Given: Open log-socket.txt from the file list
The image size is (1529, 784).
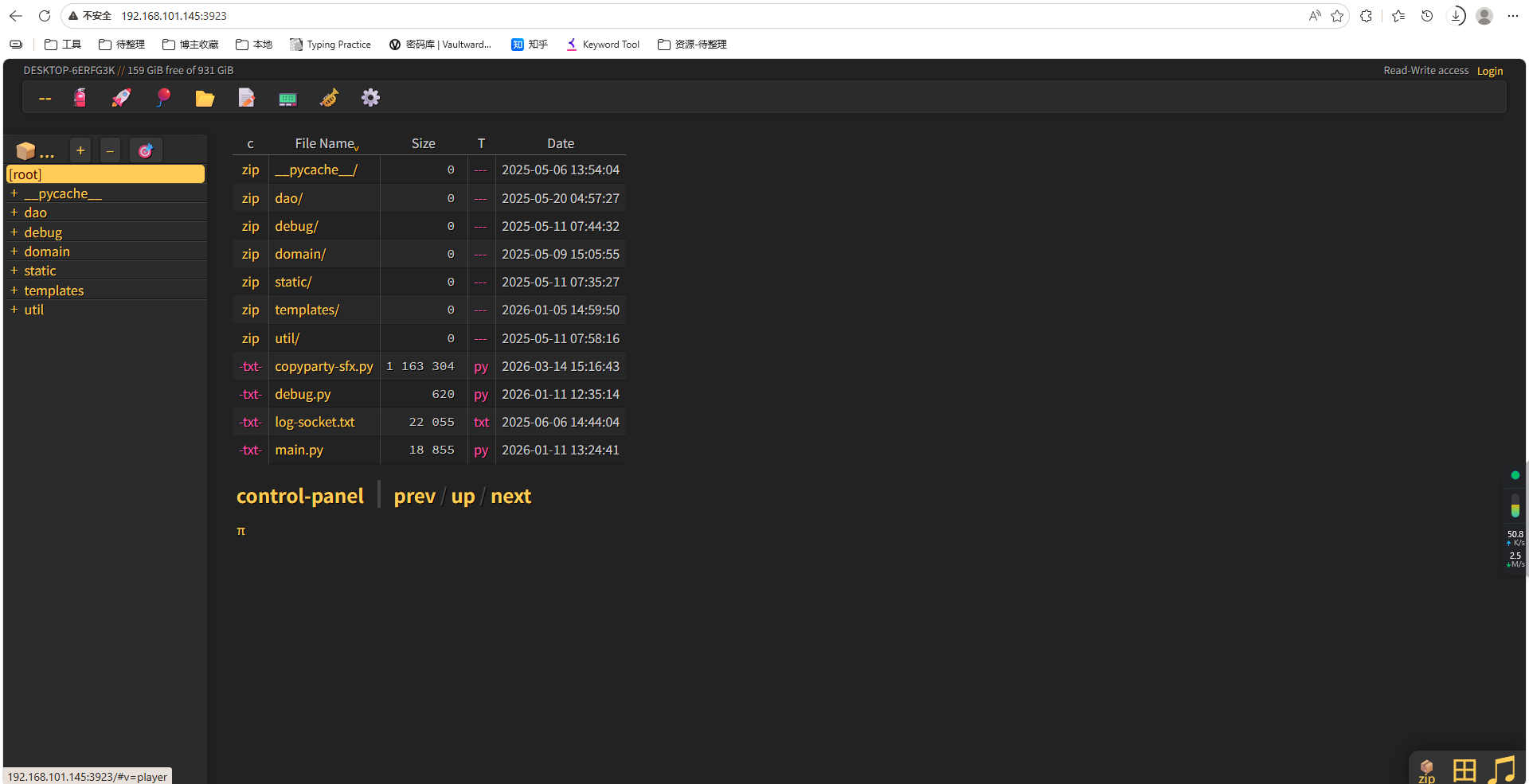Looking at the screenshot, I should click(315, 422).
